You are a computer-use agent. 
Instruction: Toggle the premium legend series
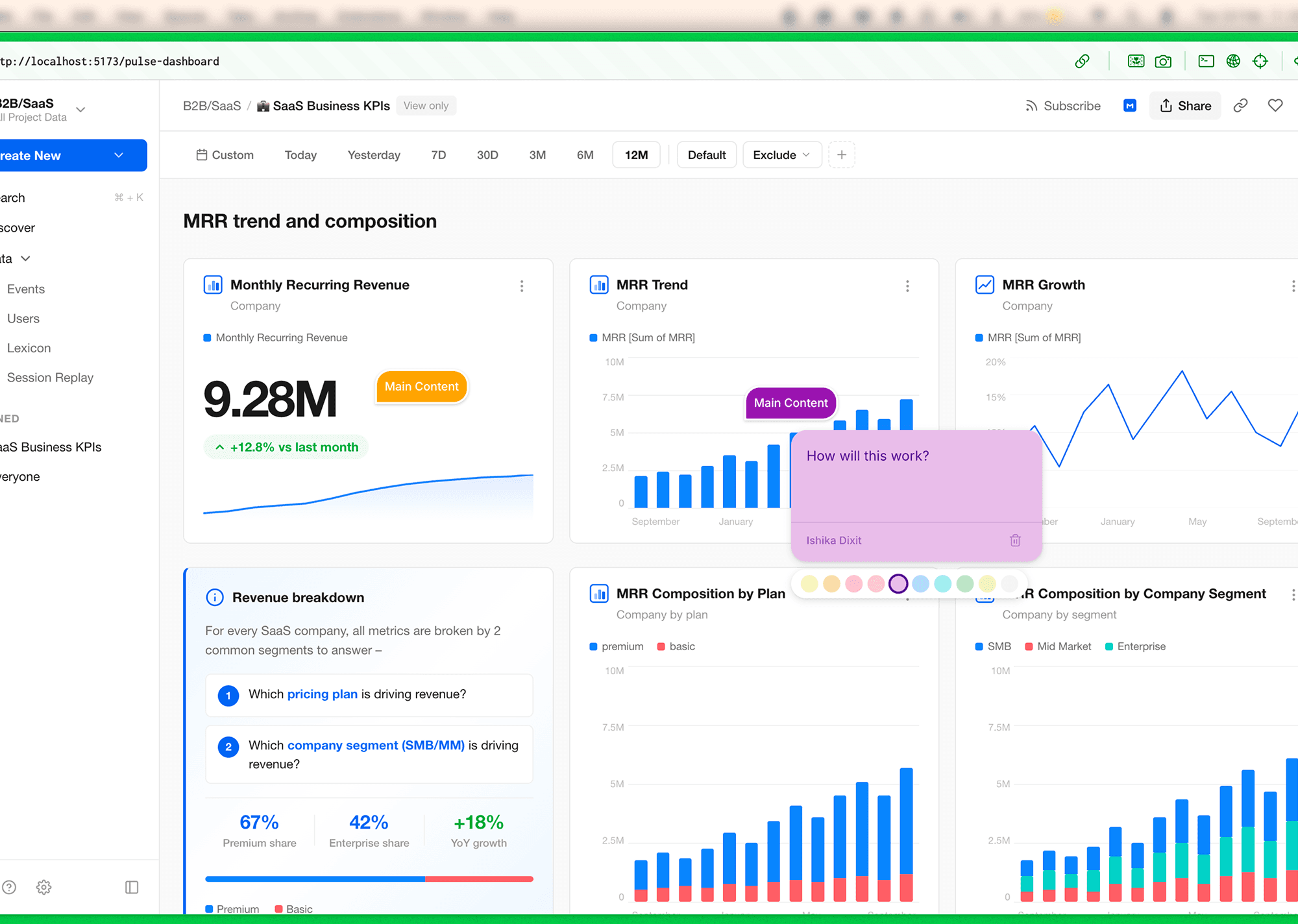(x=616, y=646)
